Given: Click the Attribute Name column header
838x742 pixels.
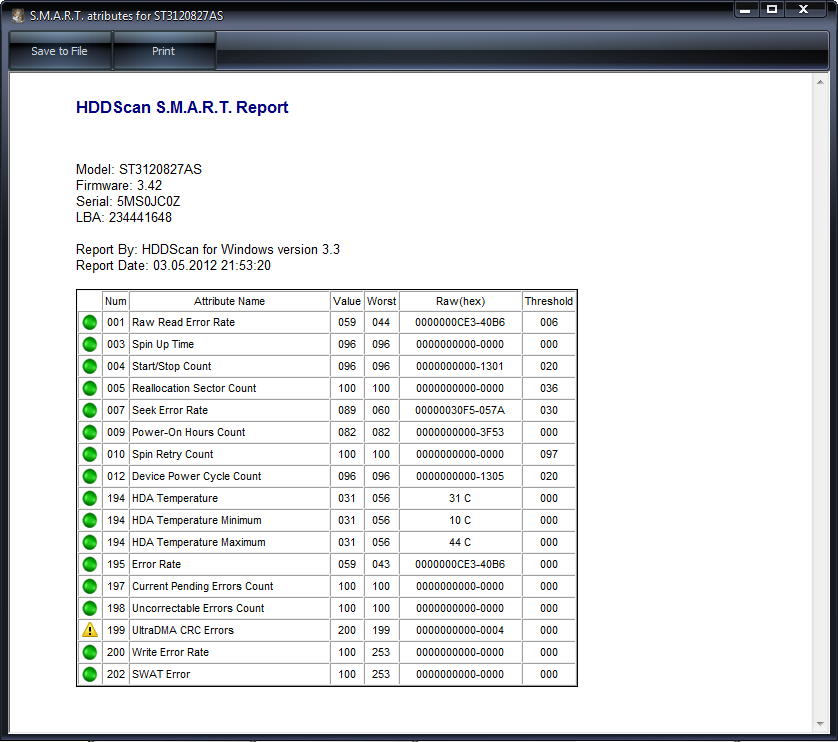Looking at the screenshot, I should 229,301.
